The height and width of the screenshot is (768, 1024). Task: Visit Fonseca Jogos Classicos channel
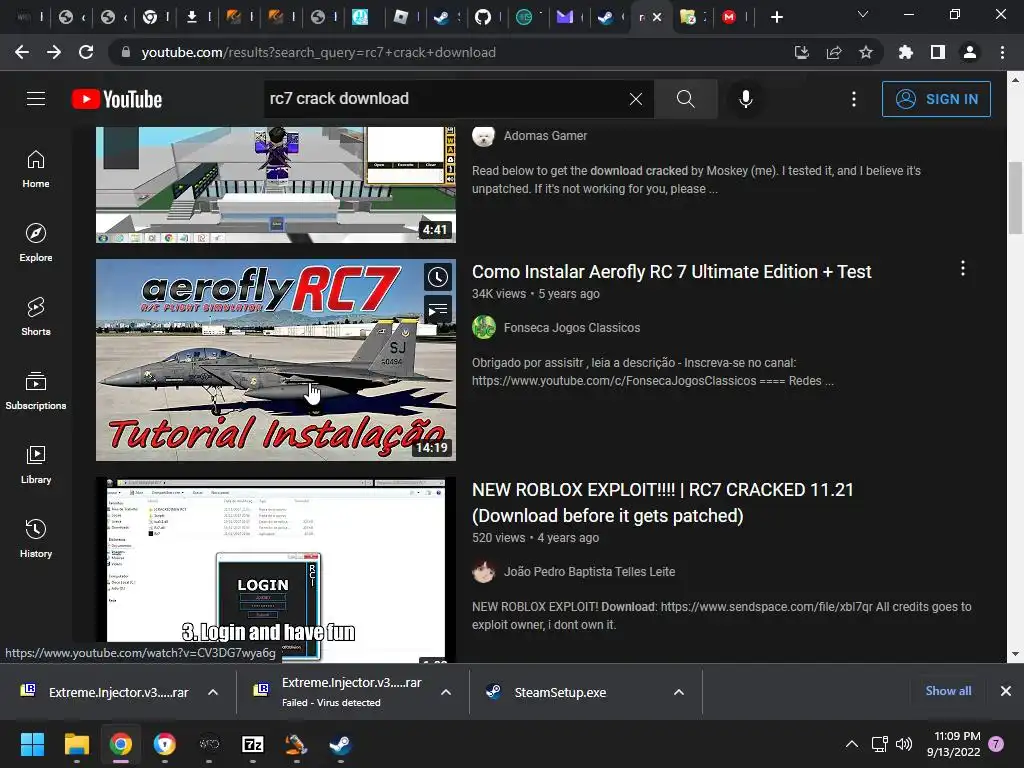[571, 328]
